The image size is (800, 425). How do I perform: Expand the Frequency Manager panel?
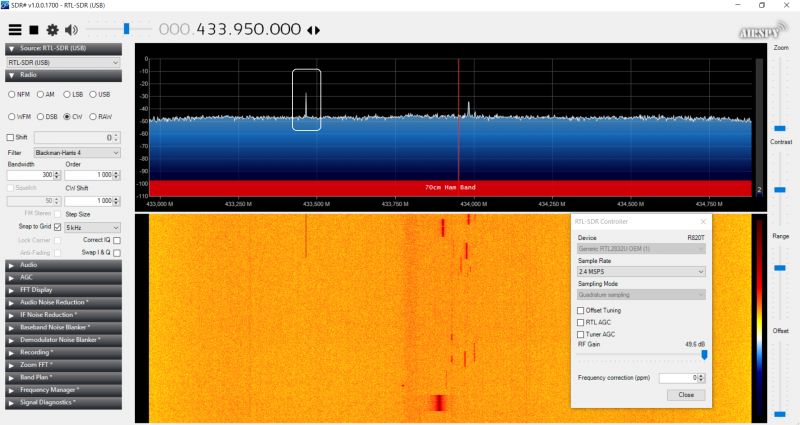coord(63,390)
